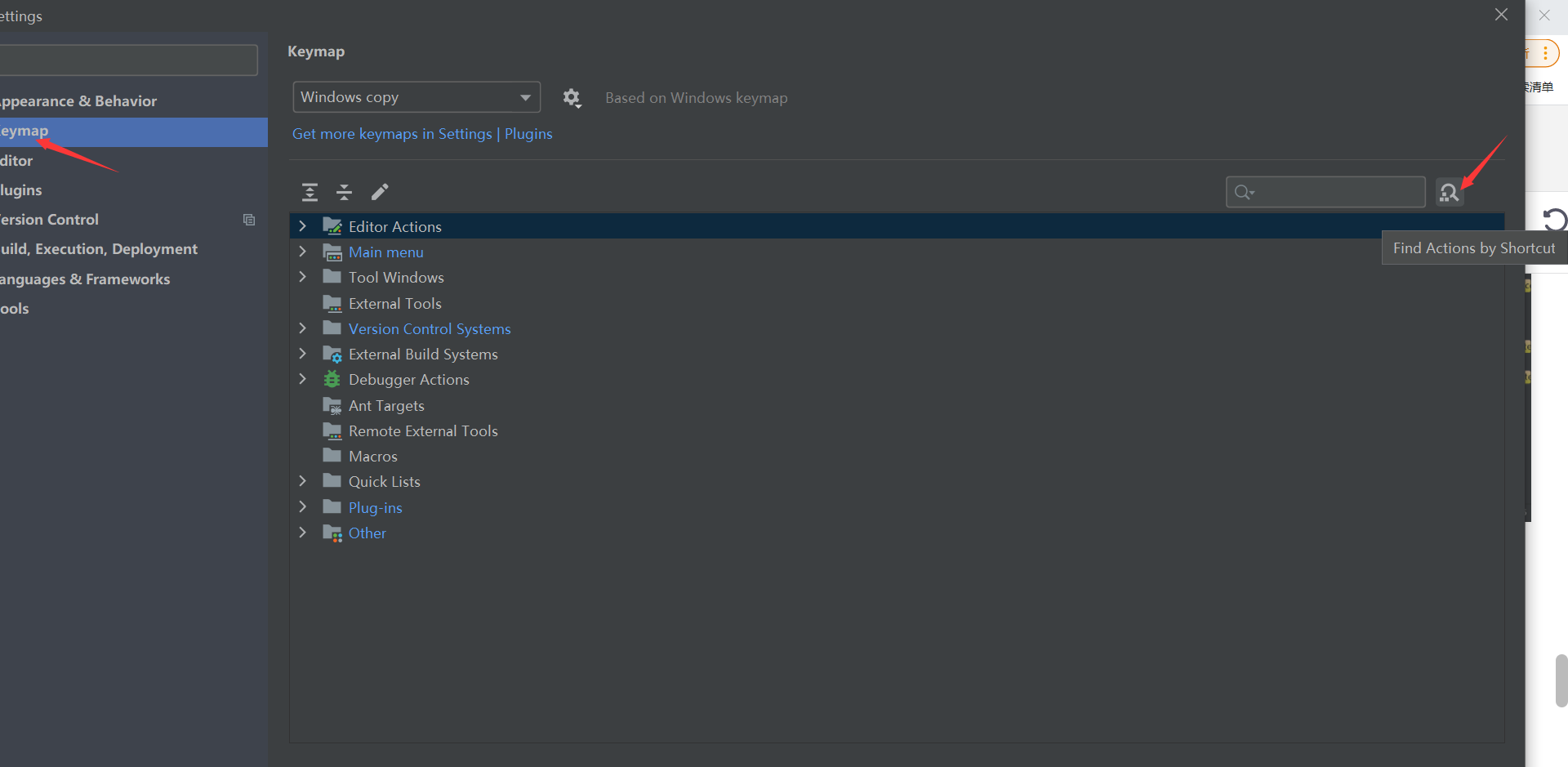The height and width of the screenshot is (767, 1568).
Task: Close the Settings dialog
Action: [x=1501, y=15]
